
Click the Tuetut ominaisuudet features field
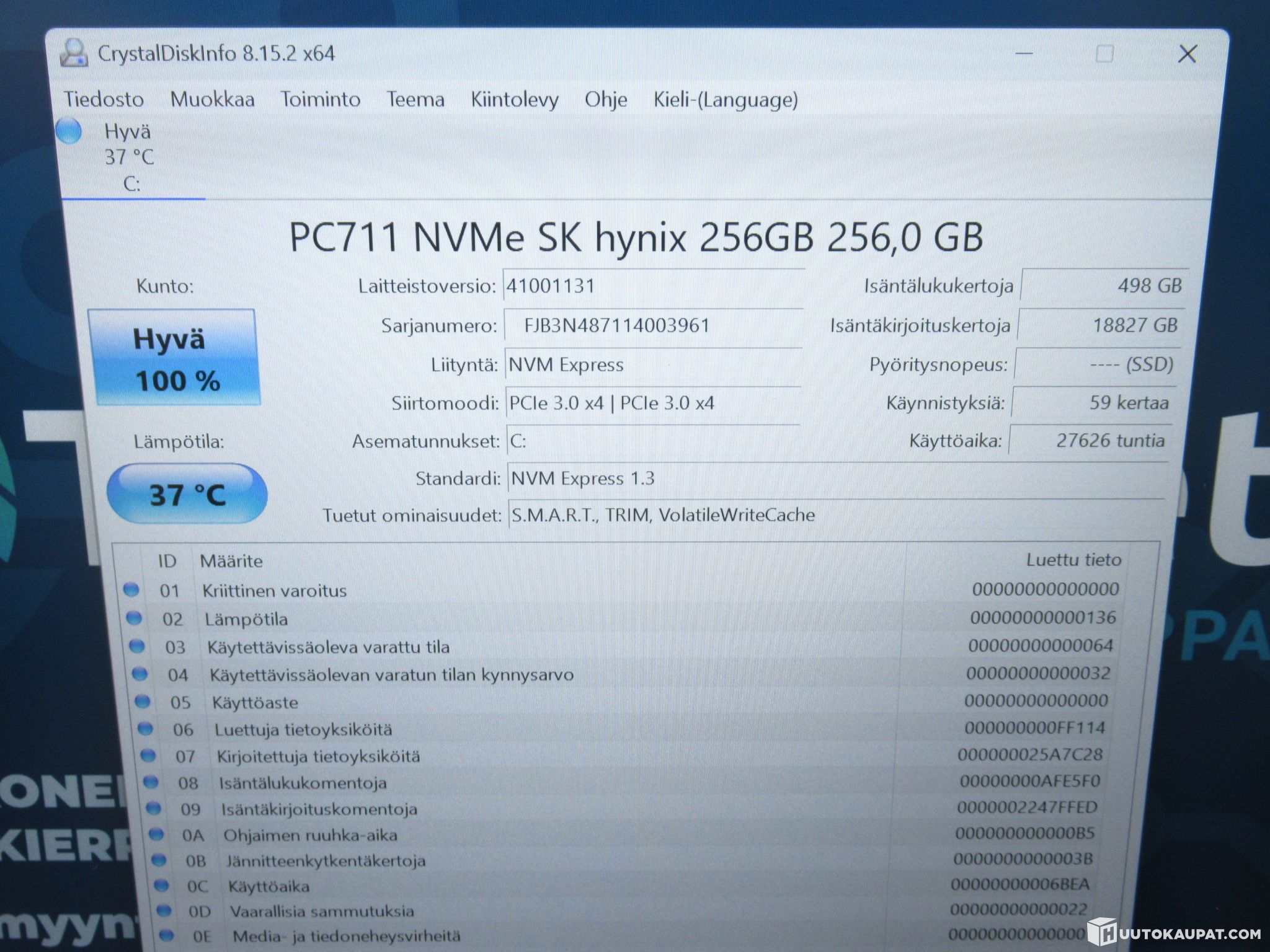(837, 515)
